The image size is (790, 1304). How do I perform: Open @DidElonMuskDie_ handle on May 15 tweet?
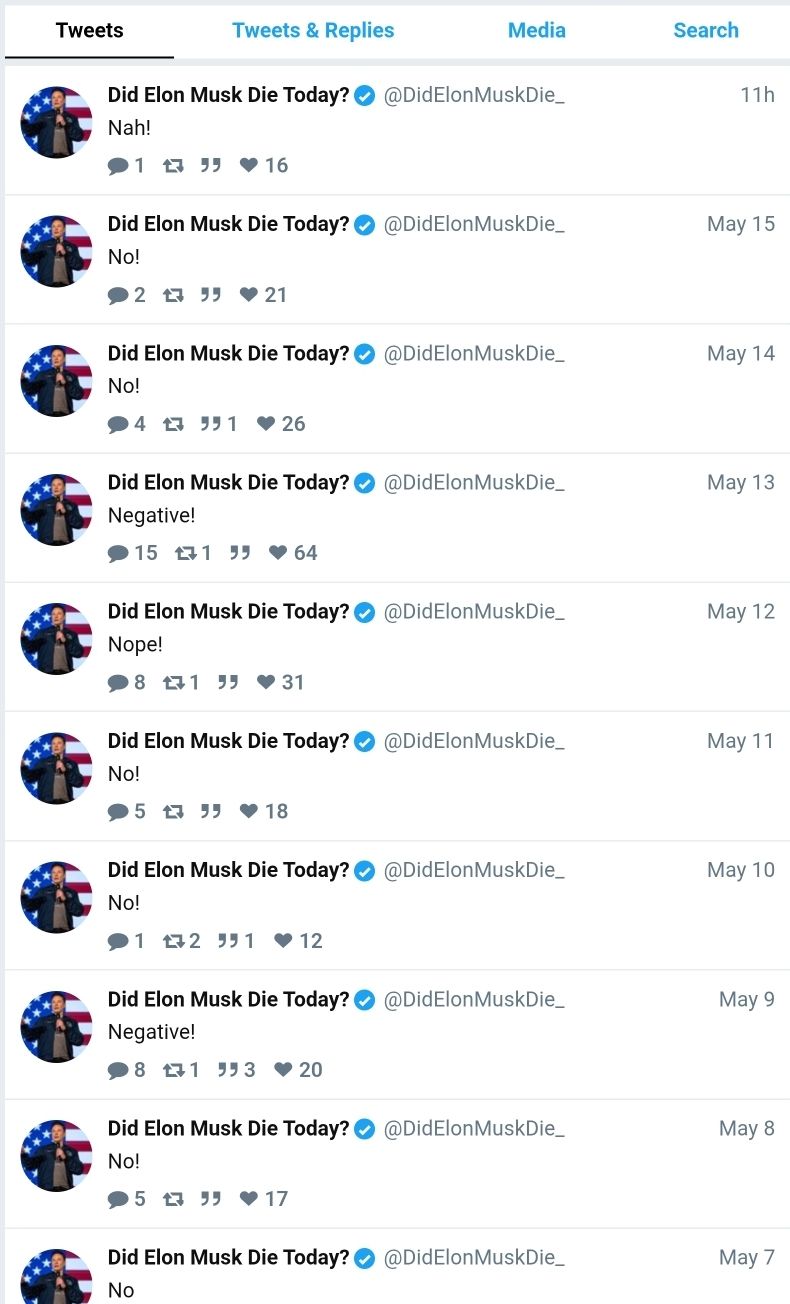pyautogui.click(x=474, y=224)
